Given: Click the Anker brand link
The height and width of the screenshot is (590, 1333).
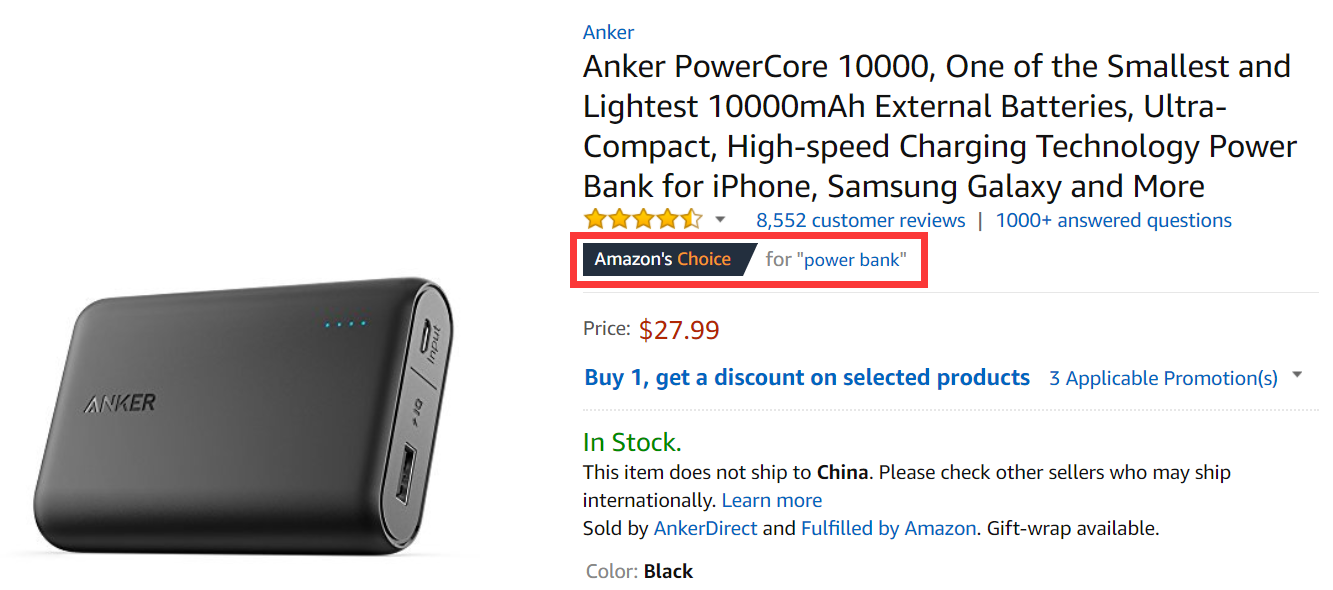Looking at the screenshot, I should [609, 32].
